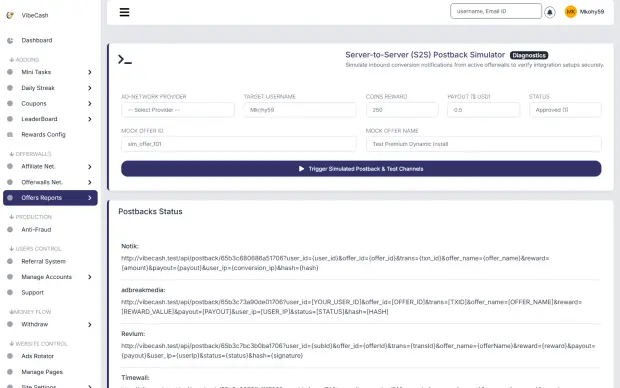Click the Mock Offer Name field

coord(484,144)
